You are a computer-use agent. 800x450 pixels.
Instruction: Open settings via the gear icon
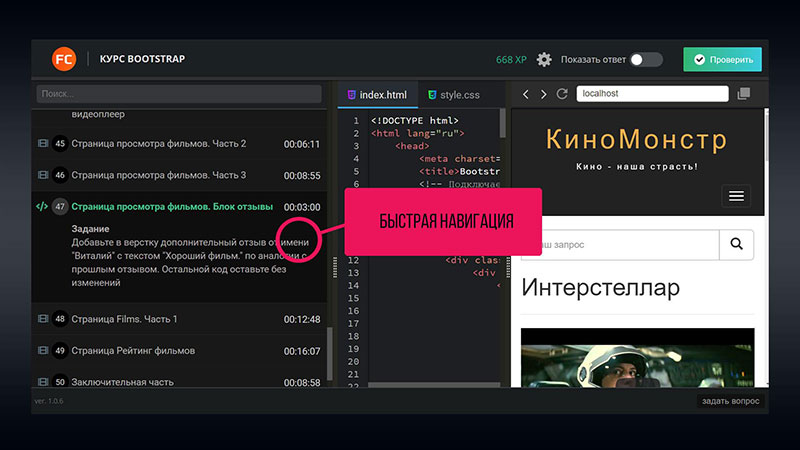pyautogui.click(x=544, y=60)
